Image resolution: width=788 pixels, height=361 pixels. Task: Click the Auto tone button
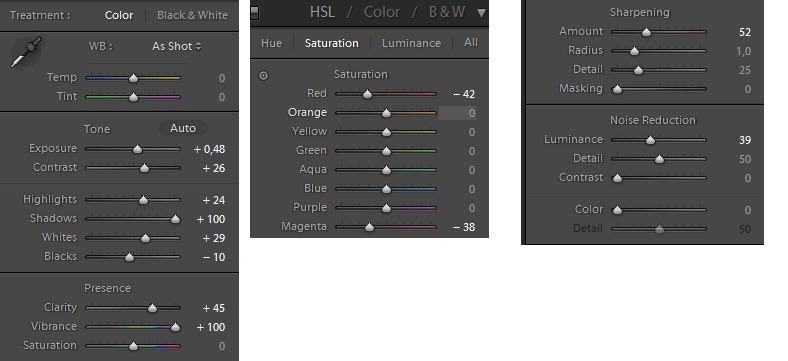click(183, 128)
